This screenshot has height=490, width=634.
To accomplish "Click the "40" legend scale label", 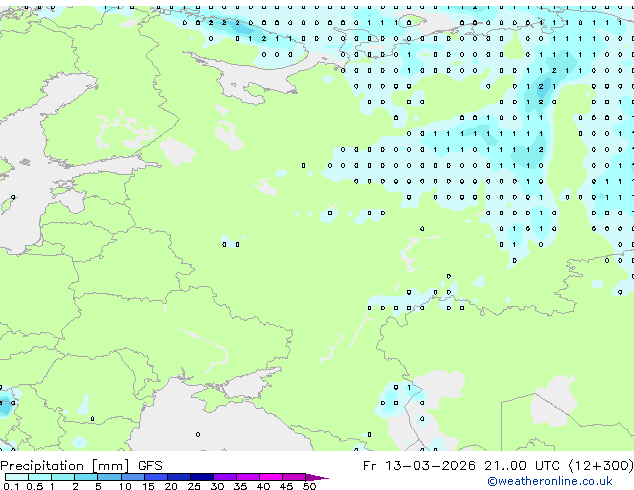I will (x=263, y=486).
